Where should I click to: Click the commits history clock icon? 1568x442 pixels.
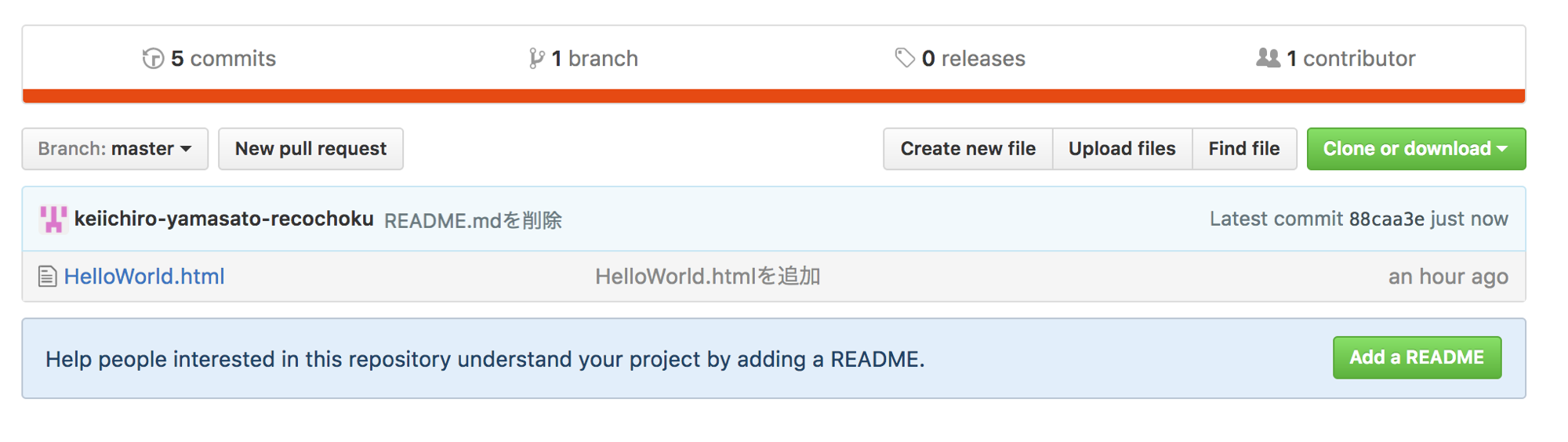pos(153,59)
